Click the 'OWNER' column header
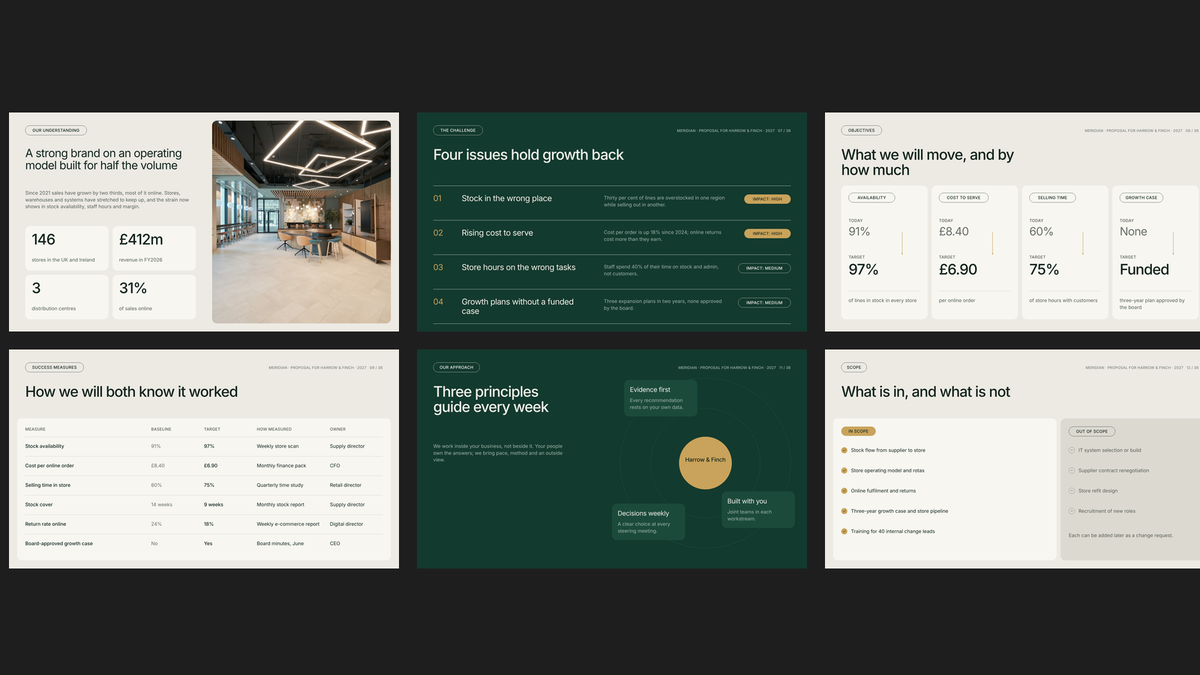Viewport: 1200px width, 675px height. click(x=337, y=429)
